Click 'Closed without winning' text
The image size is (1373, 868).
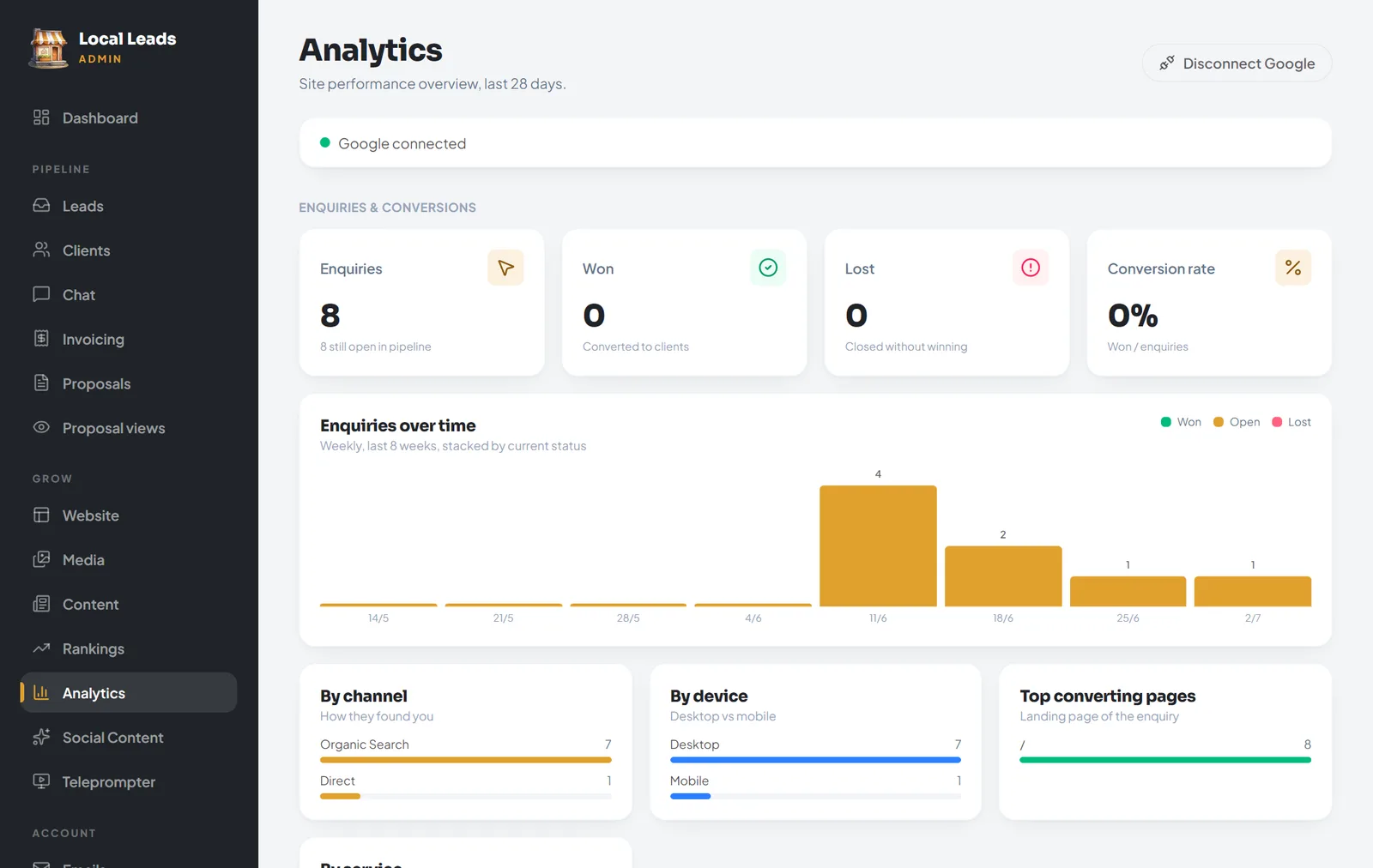coord(906,347)
